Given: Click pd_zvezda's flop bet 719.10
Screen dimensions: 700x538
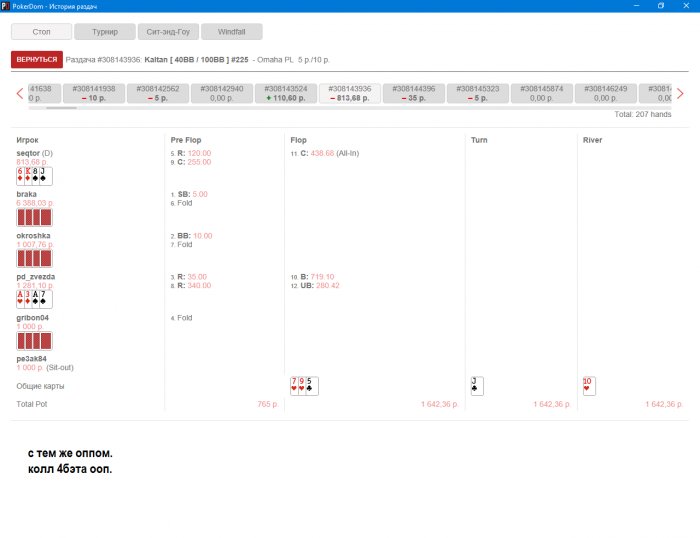Looking at the screenshot, I should pyautogui.click(x=312, y=277).
